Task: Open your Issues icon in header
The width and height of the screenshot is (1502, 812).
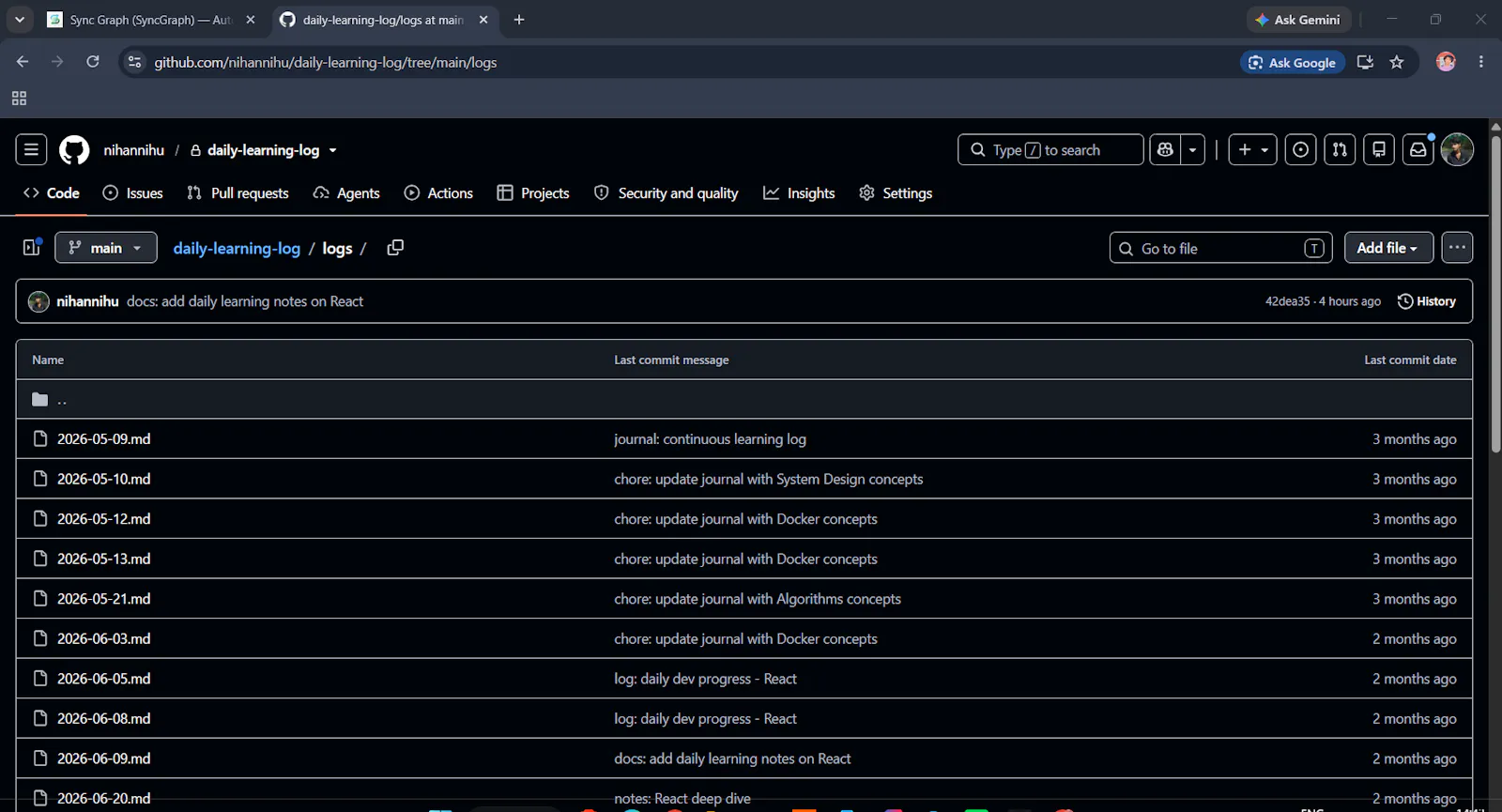Action: tap(1300, 149)
